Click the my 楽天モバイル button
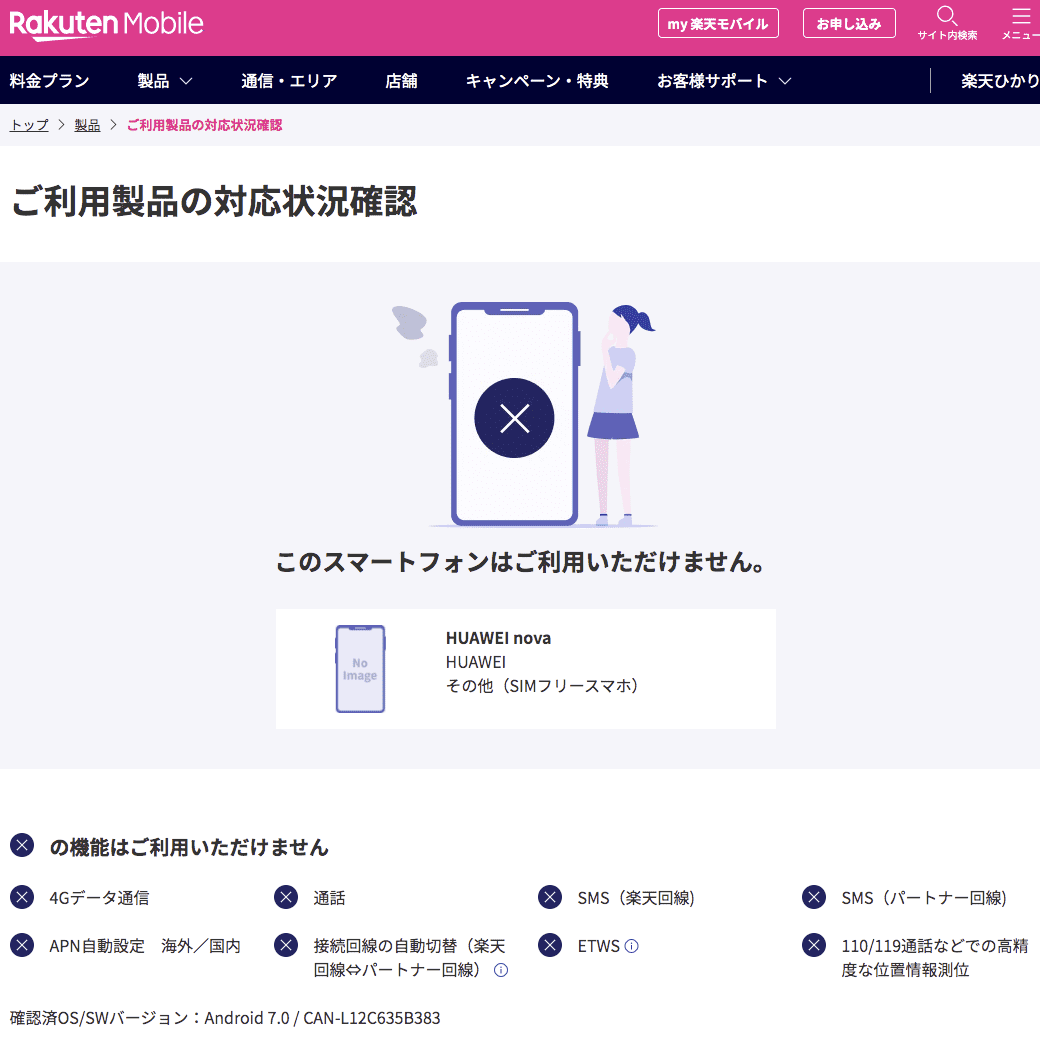 [718, 23]
